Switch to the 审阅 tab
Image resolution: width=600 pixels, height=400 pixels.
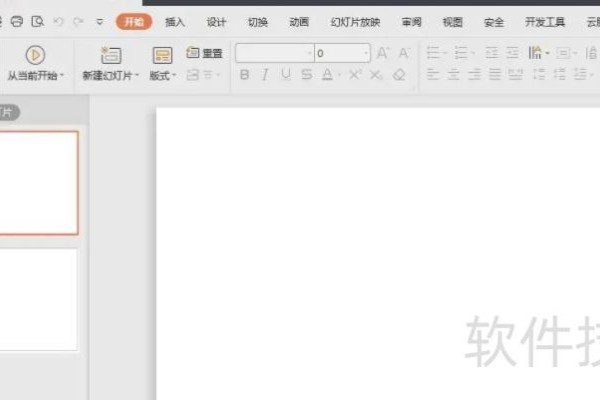[411, 22]
